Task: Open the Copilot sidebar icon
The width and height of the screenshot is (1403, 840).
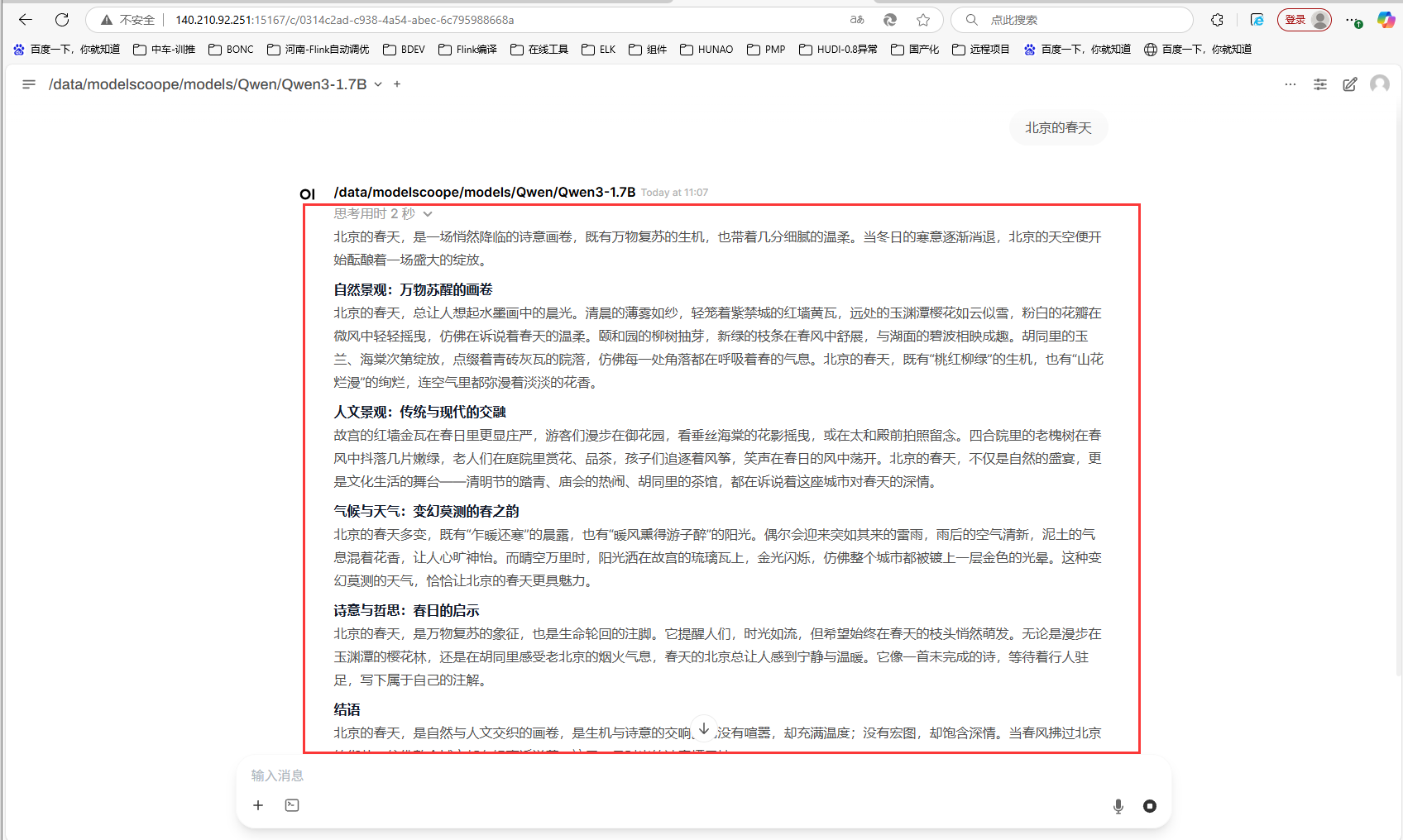Action: coord(1386,20)
